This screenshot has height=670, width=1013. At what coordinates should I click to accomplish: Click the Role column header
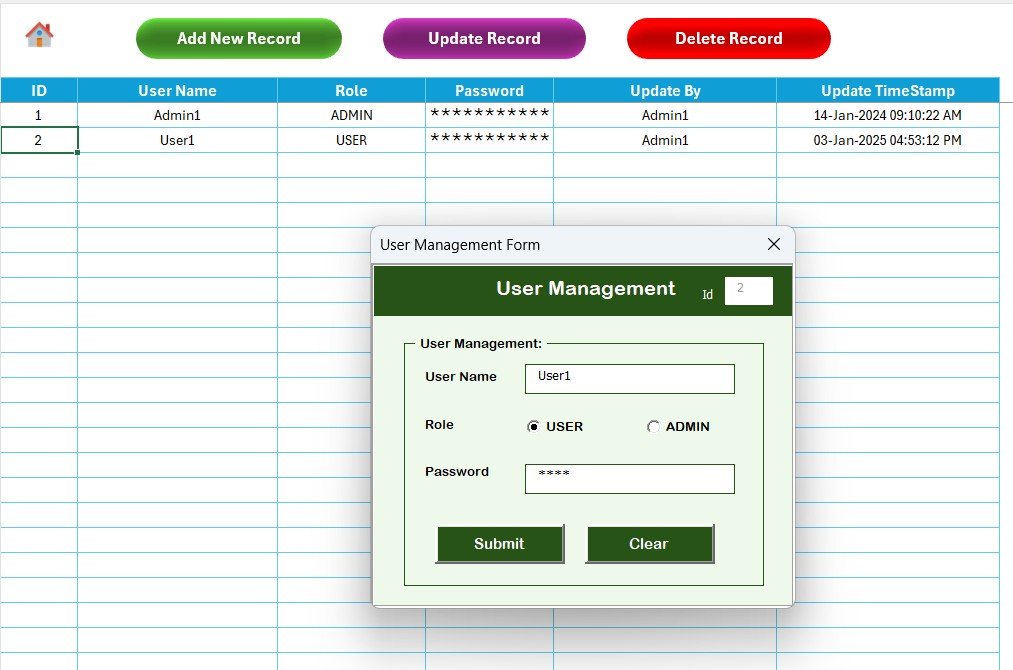tap(351, 91)
